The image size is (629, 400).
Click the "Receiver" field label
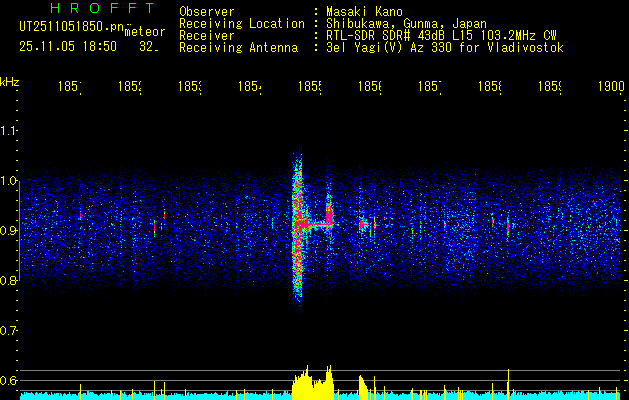207,36
